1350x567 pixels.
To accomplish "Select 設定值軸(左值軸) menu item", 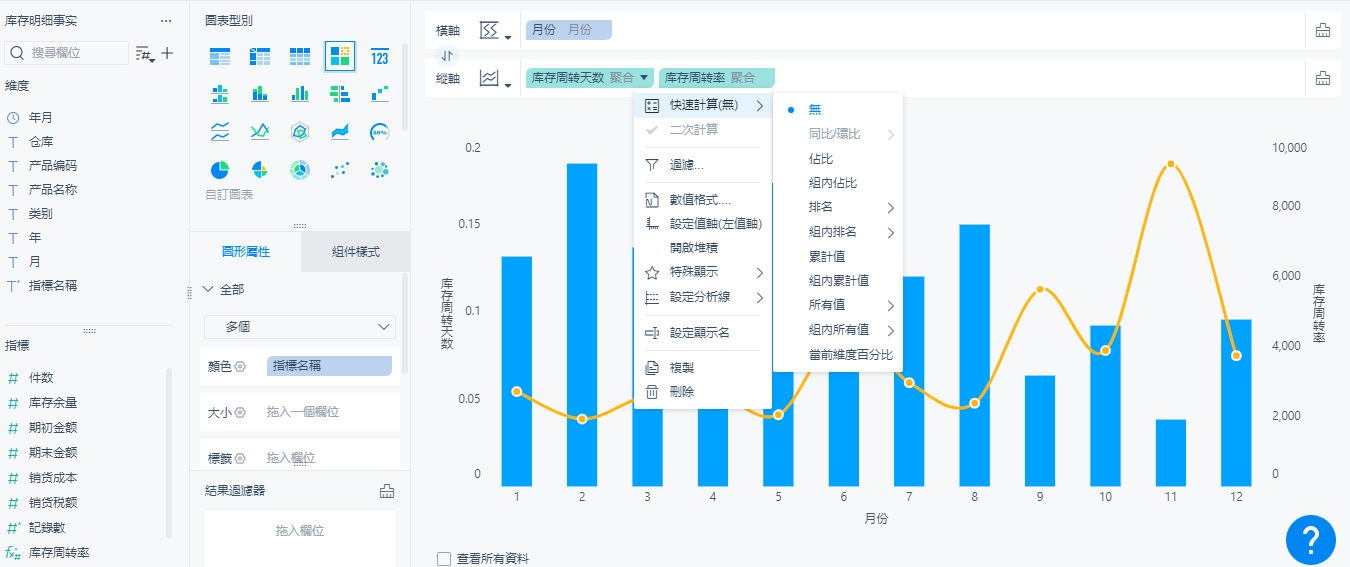I will tap(703, 224).
